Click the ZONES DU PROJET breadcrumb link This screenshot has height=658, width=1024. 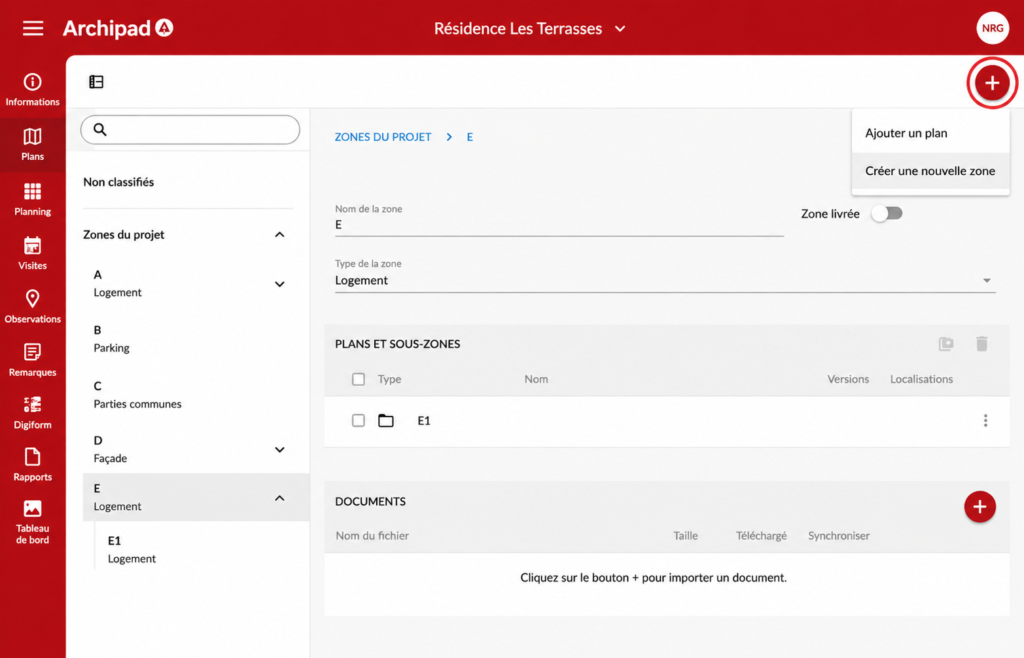[383, 137]
